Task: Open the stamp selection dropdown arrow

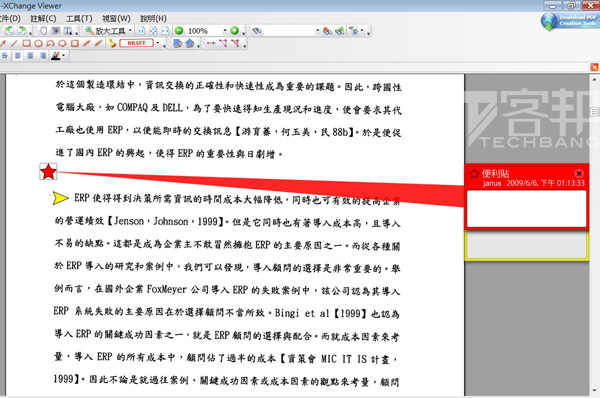Action: click(158, 43)
